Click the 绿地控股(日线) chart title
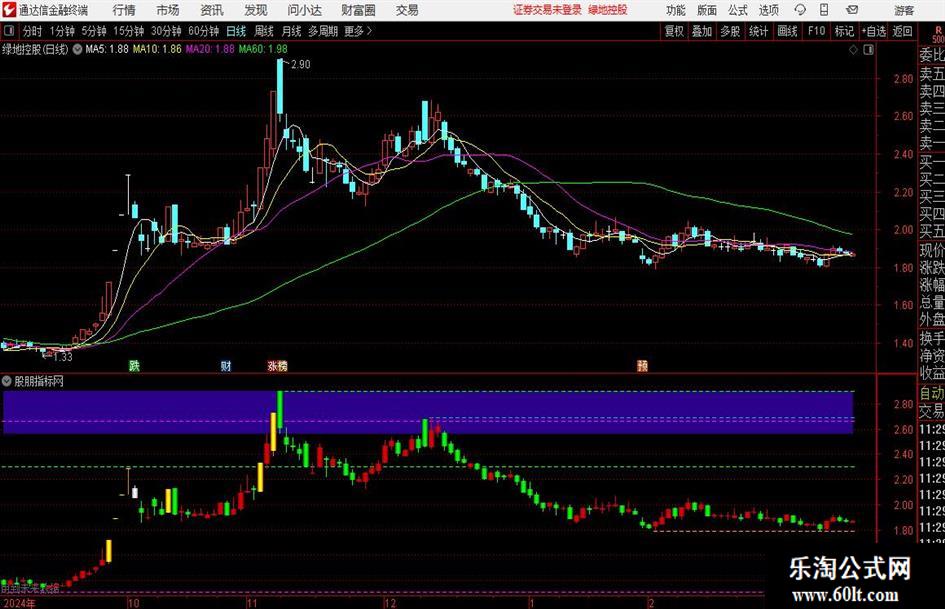The height and width of the screenshot is (609, 945). 35,49
